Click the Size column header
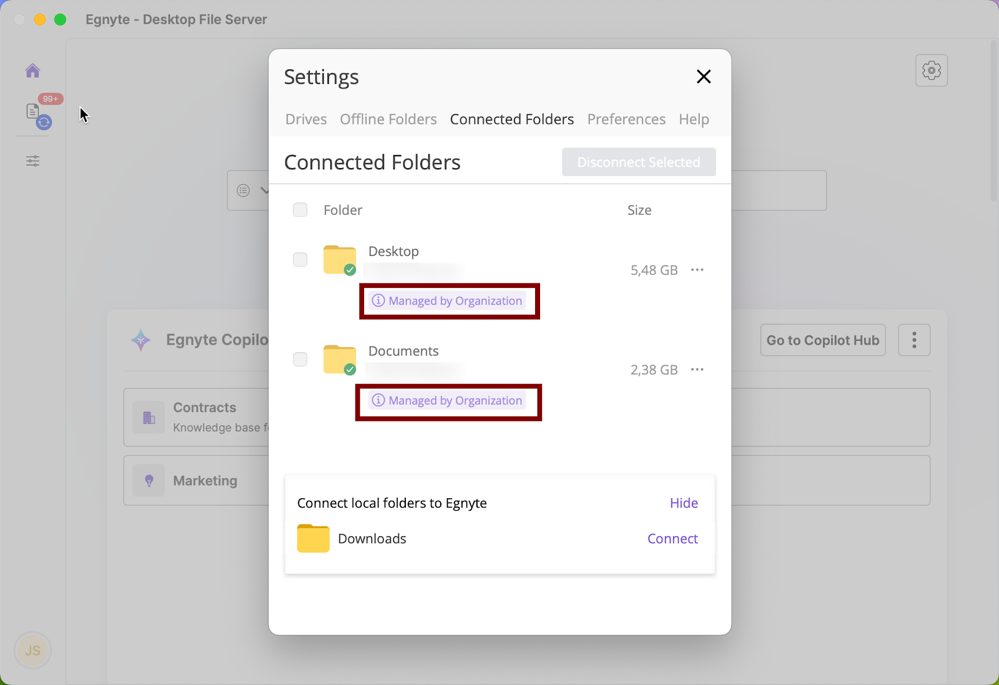The width and height of the screenshot is (999, 685). tap(639, 210)
